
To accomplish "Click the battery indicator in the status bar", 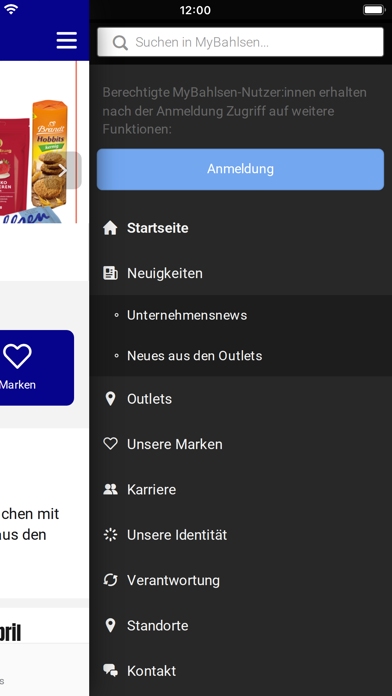I will point(374,10).
